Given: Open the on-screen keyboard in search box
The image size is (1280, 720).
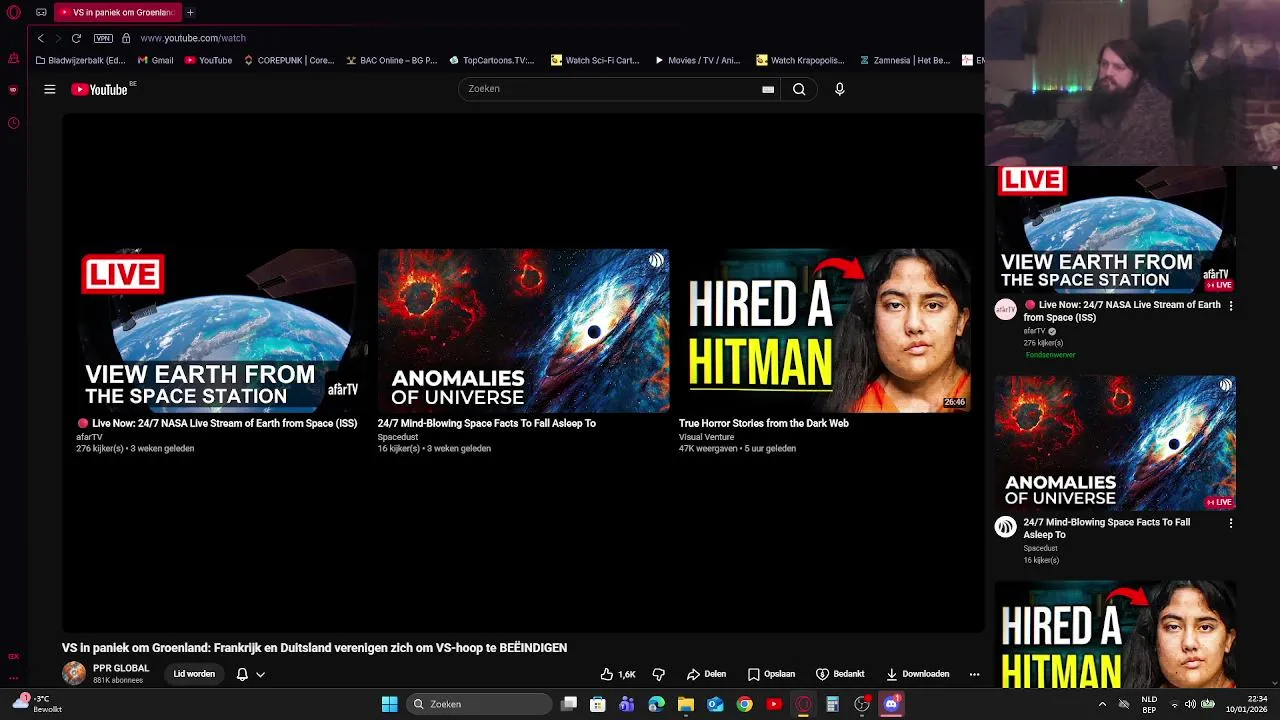Looking at the screenshot, I should pos(768,89).
